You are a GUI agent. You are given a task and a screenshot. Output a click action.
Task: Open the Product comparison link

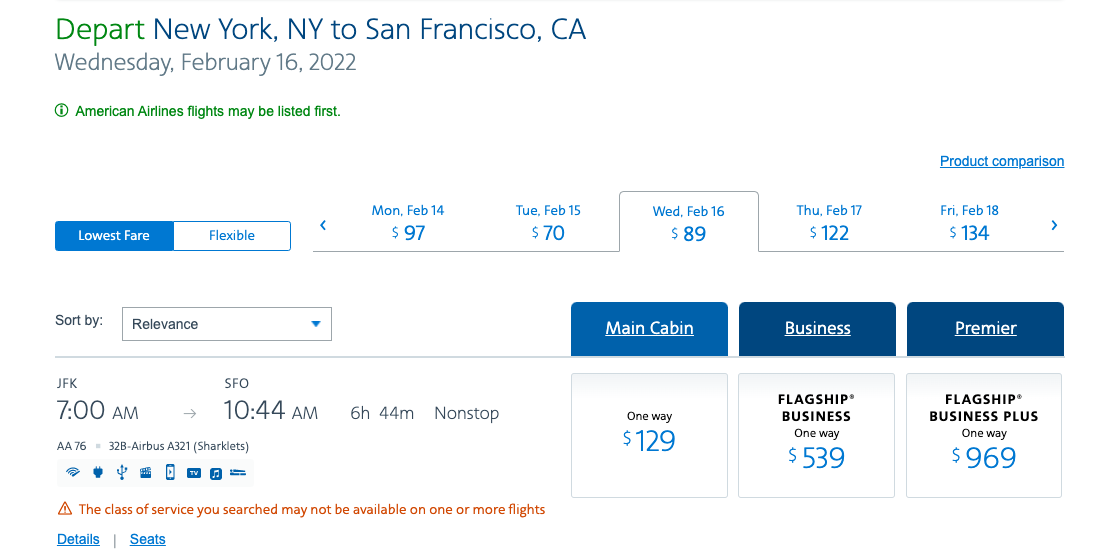pos(1002,161)
